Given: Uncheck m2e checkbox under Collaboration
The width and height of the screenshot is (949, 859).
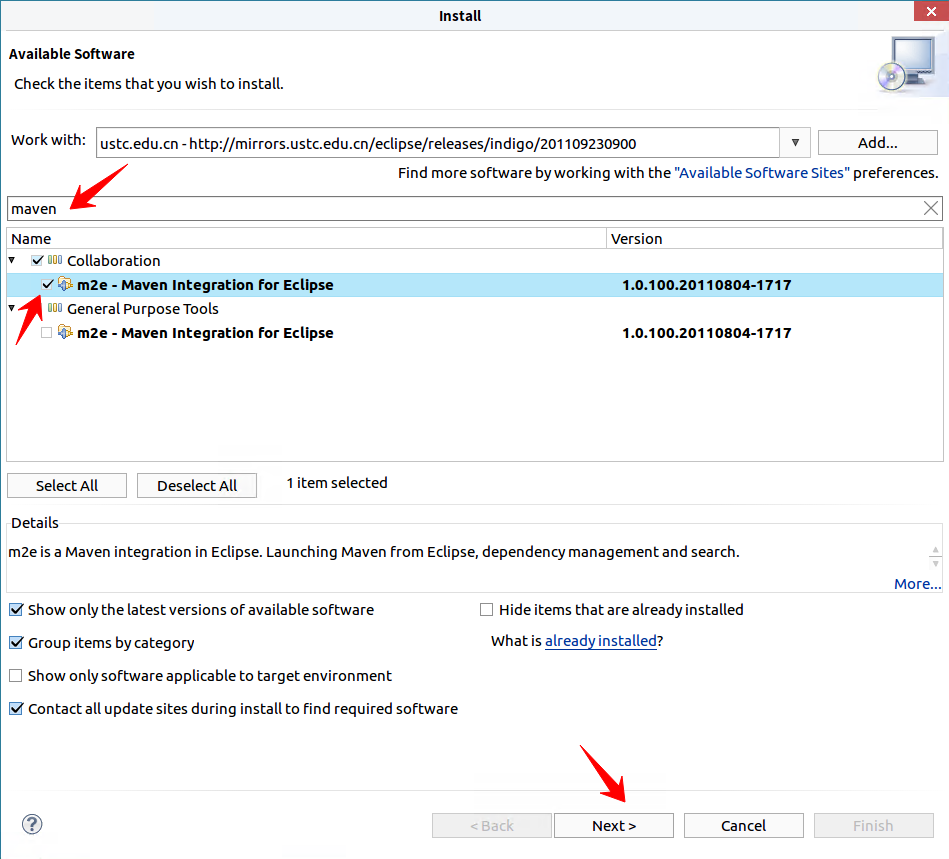Looking at the screenshot, I should [47, 284].
